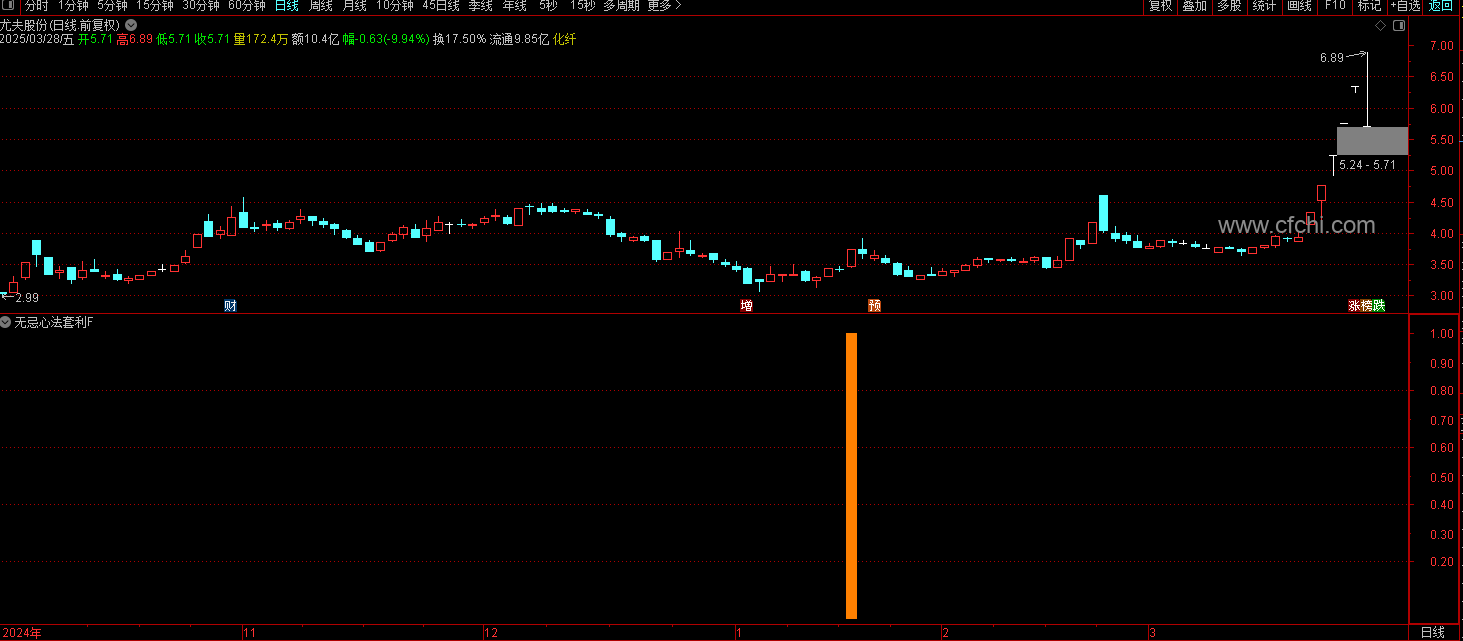Click the 画线 drawing button
The height and width of the screenshot is (641, 1463).
tap(1299, 6)
